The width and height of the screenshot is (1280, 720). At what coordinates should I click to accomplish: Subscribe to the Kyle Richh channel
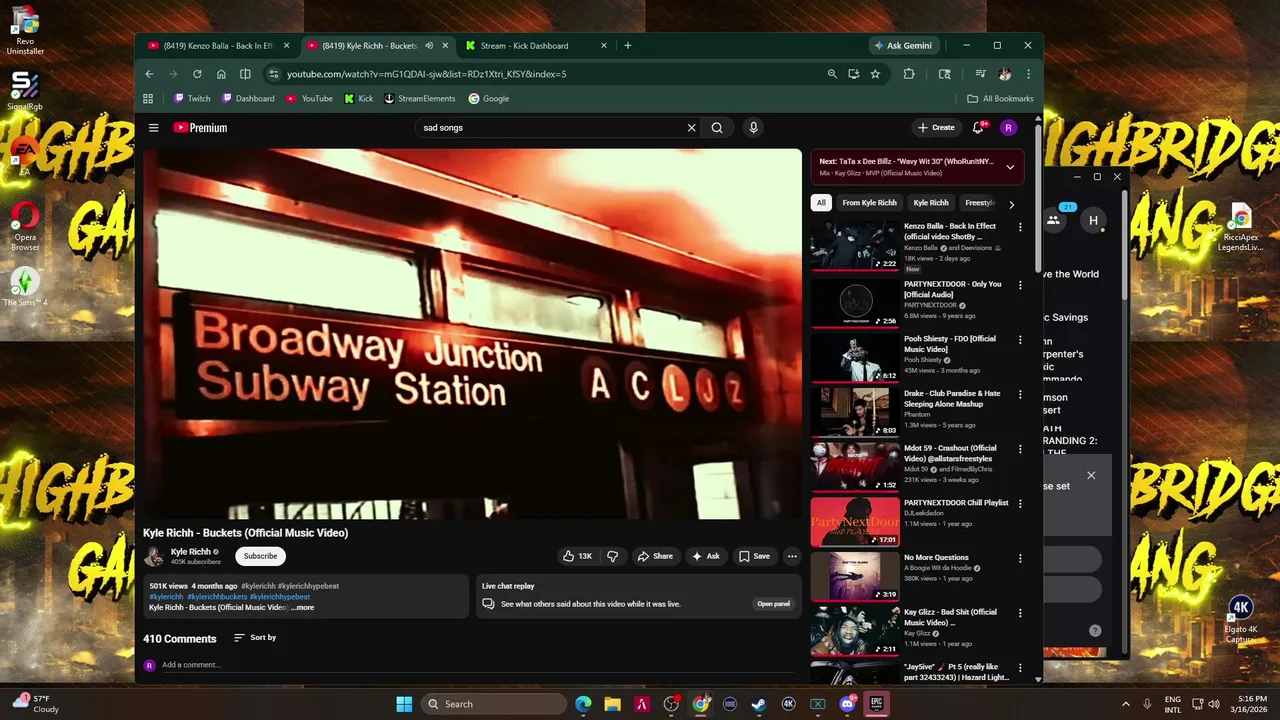[x=260, y=556]
